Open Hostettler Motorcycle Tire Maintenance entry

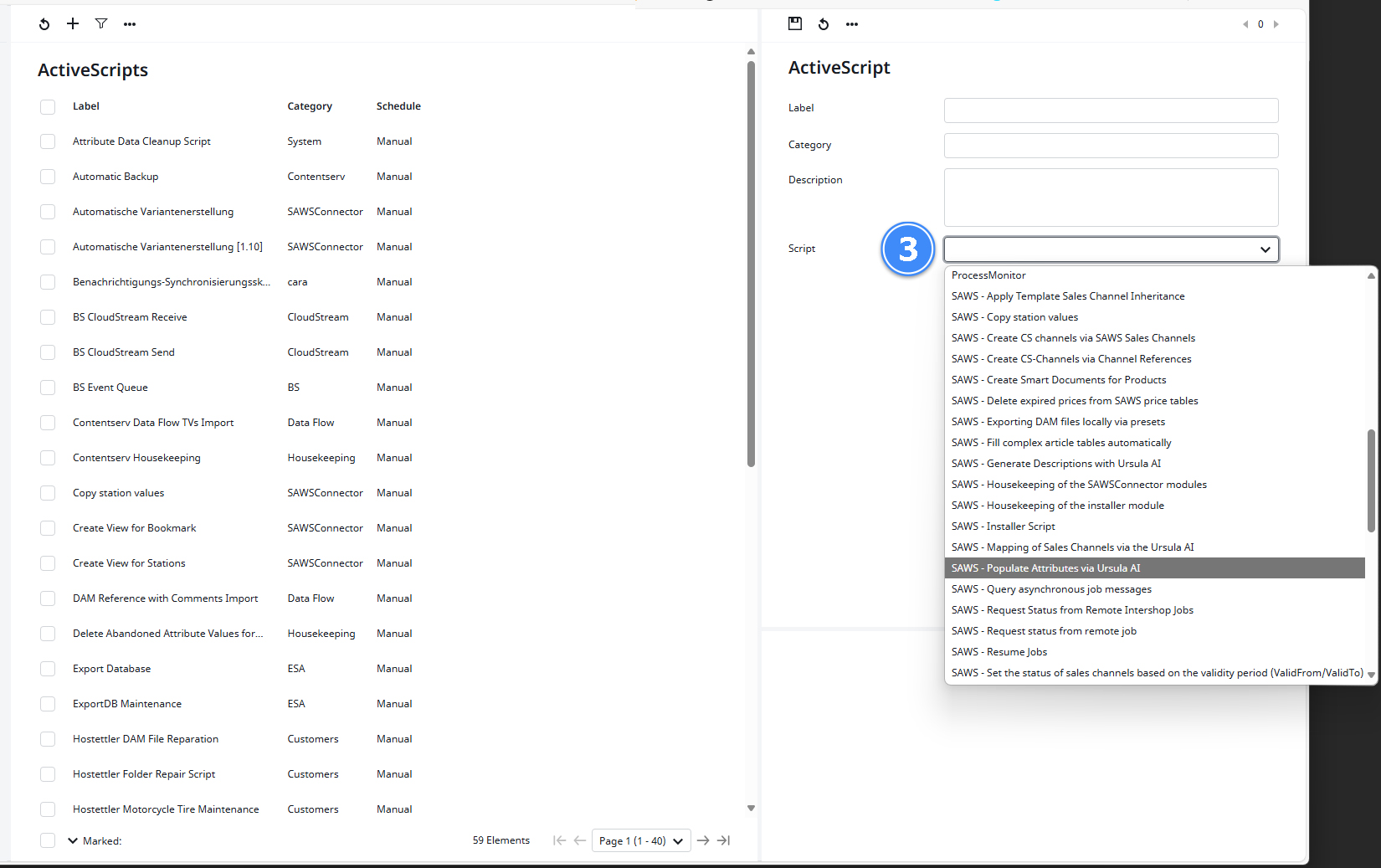coord(166,809)
